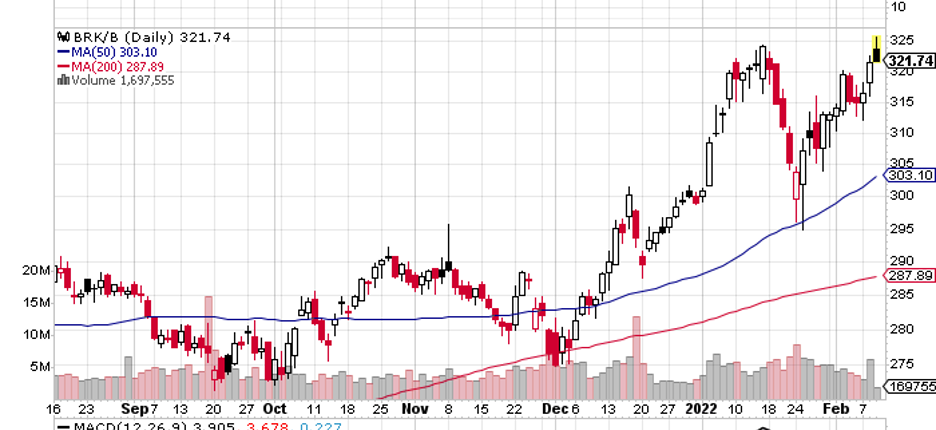Viewport: 936px width, 430px height.
Task: Click the blue MA(50) line swatch in the legend
Action: click(63, 52)
